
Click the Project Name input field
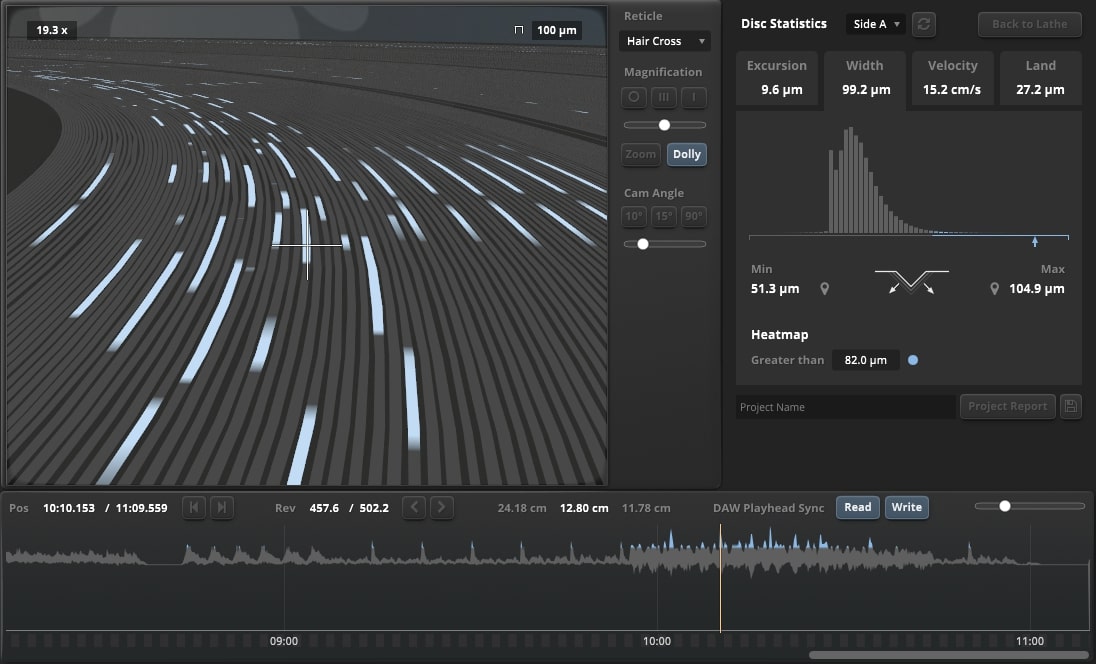845,407
